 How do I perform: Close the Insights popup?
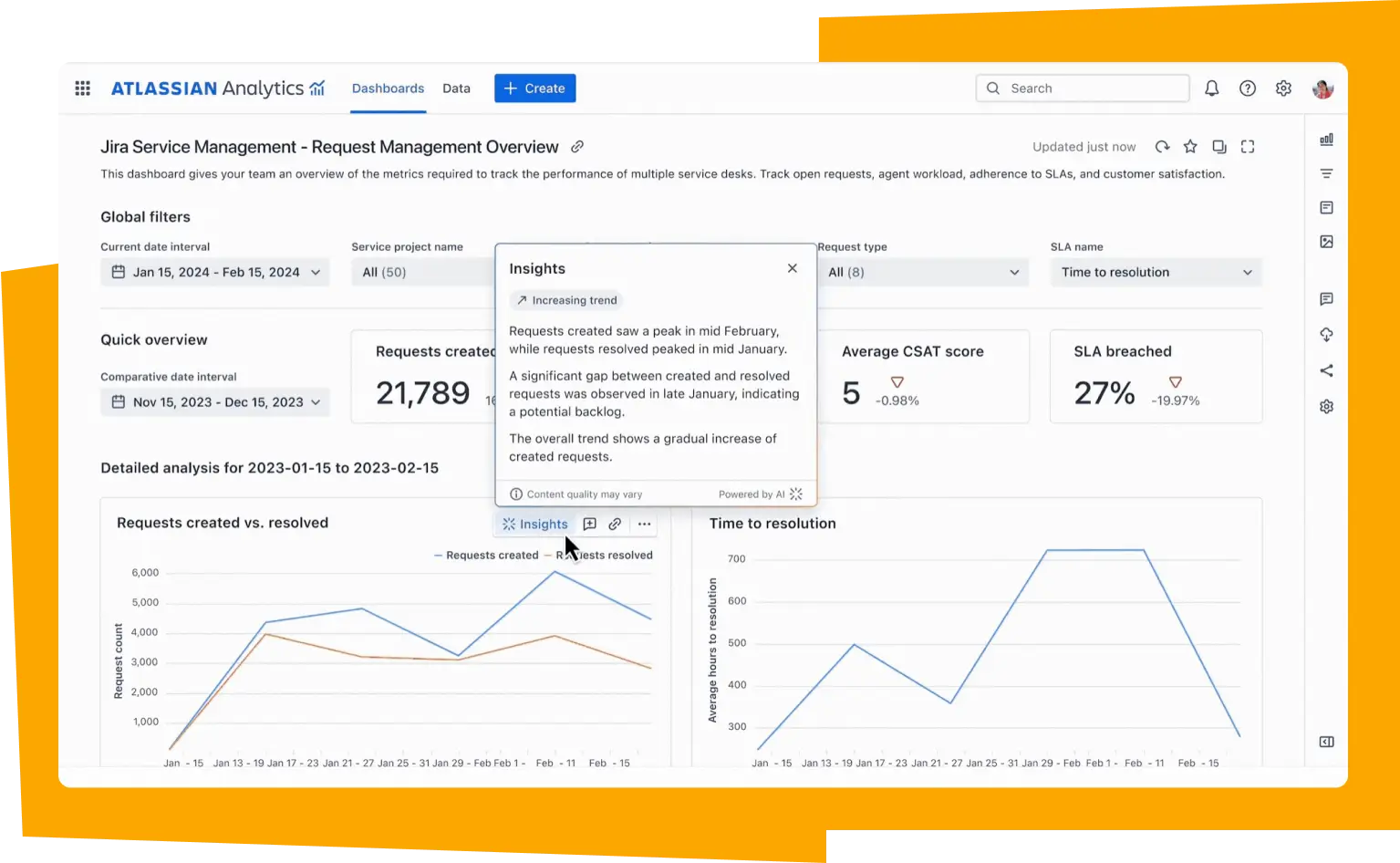[792, 268]
